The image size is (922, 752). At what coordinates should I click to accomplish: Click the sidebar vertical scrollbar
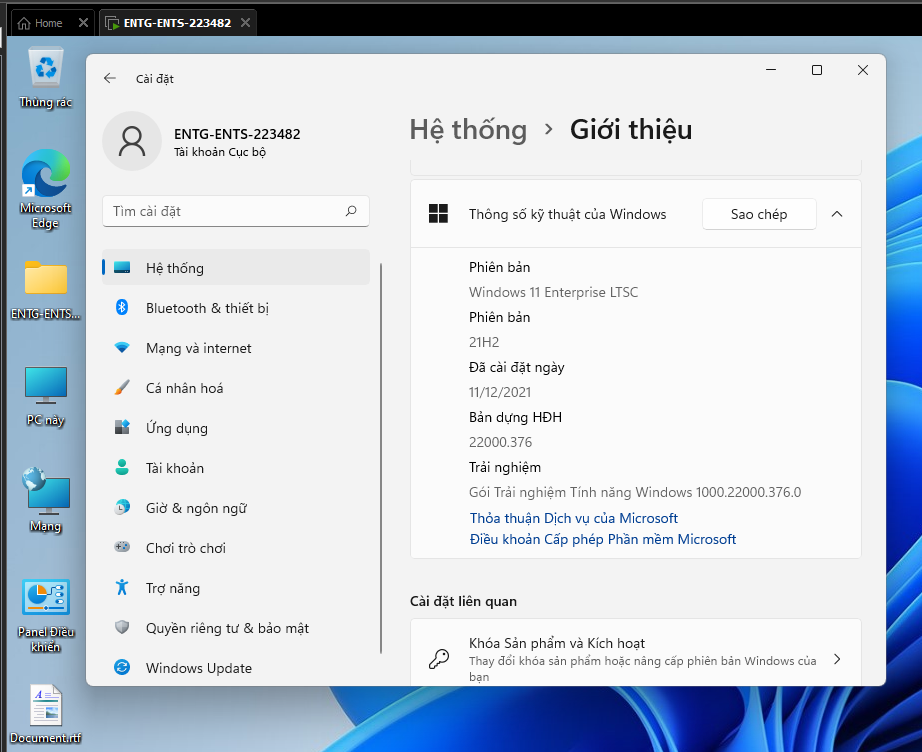[381, 458]
